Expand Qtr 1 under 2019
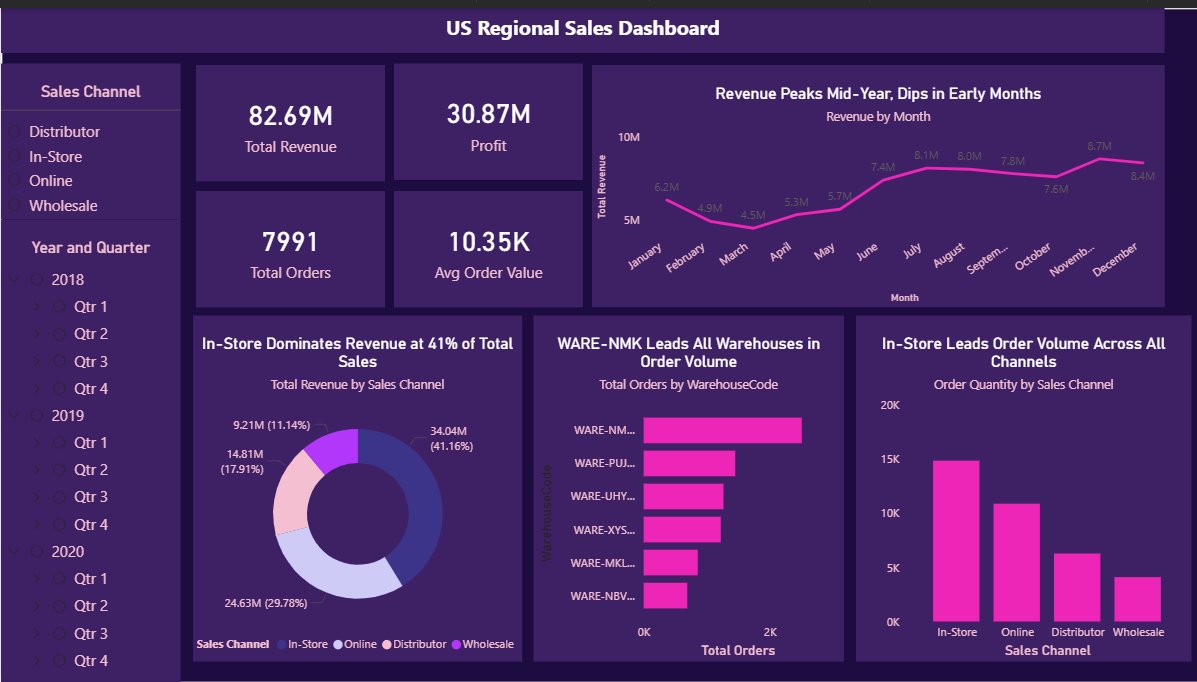The height and width of the screenshot is (682, 1197). [x=37, y=443]
